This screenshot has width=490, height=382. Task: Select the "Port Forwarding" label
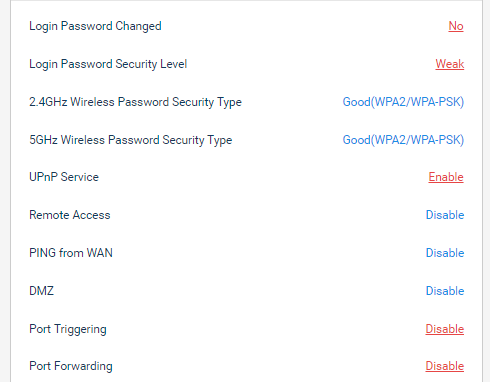click(71, 366)
